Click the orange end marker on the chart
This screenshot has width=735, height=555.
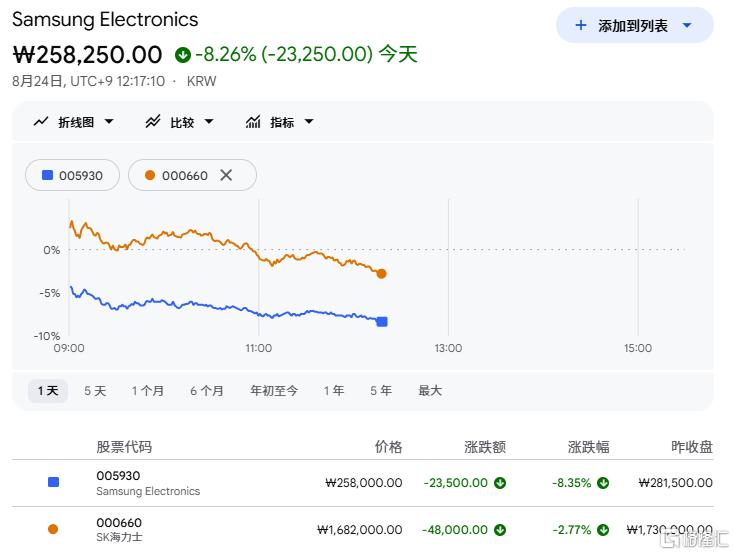[382, 274]
